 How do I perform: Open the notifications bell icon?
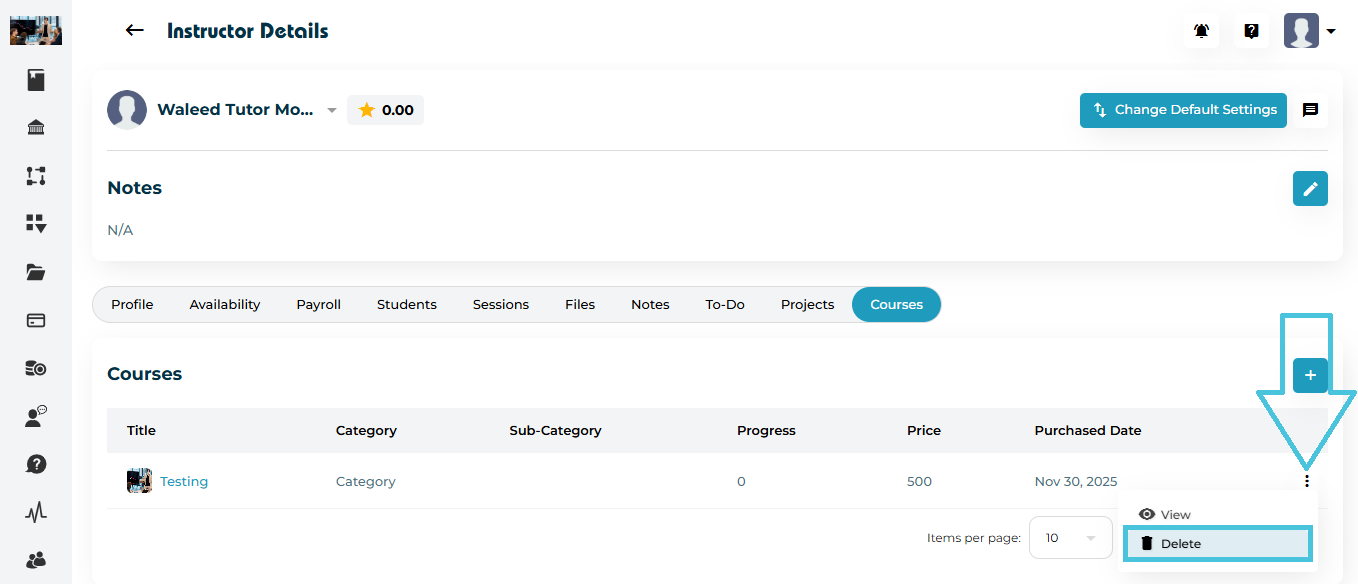(x=1201, y=31)
